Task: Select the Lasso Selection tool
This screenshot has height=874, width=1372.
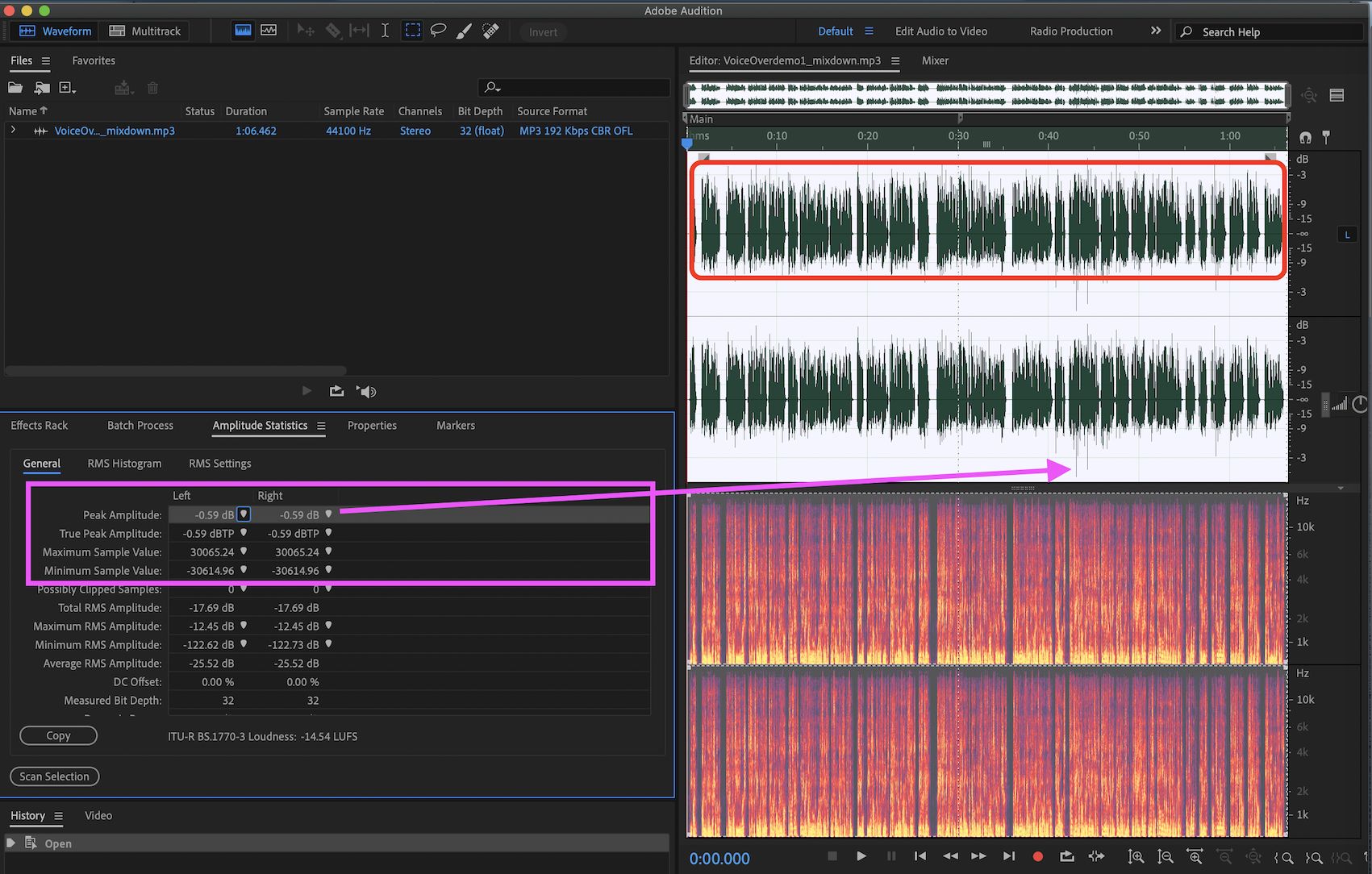Action: (x=438, y=31)
